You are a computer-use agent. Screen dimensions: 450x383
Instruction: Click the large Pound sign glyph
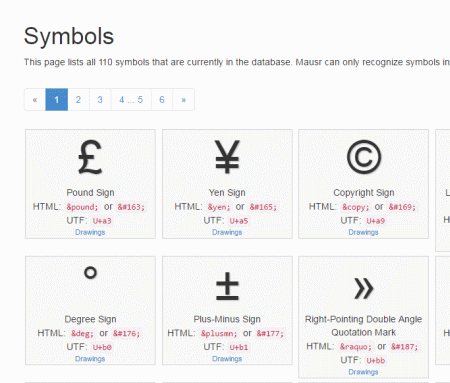[x=90, y=157]
